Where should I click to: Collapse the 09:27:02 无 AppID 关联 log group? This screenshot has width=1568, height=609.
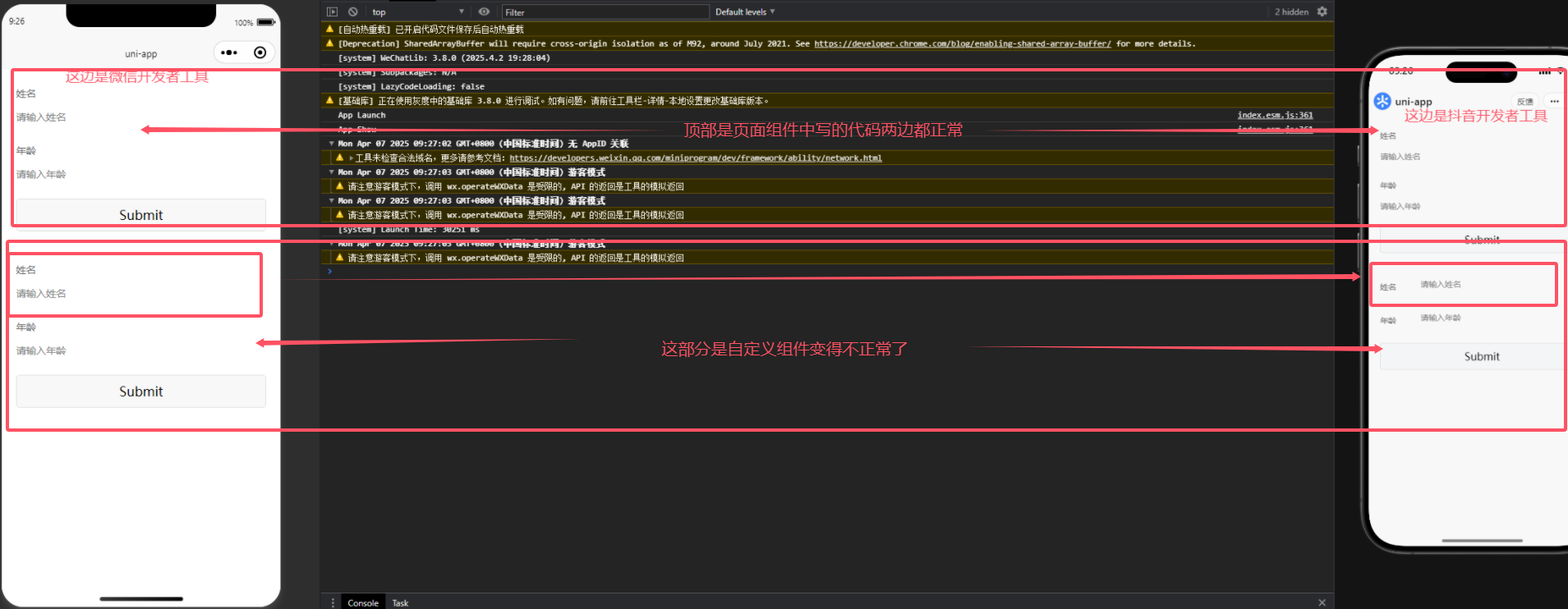point(332,143)
